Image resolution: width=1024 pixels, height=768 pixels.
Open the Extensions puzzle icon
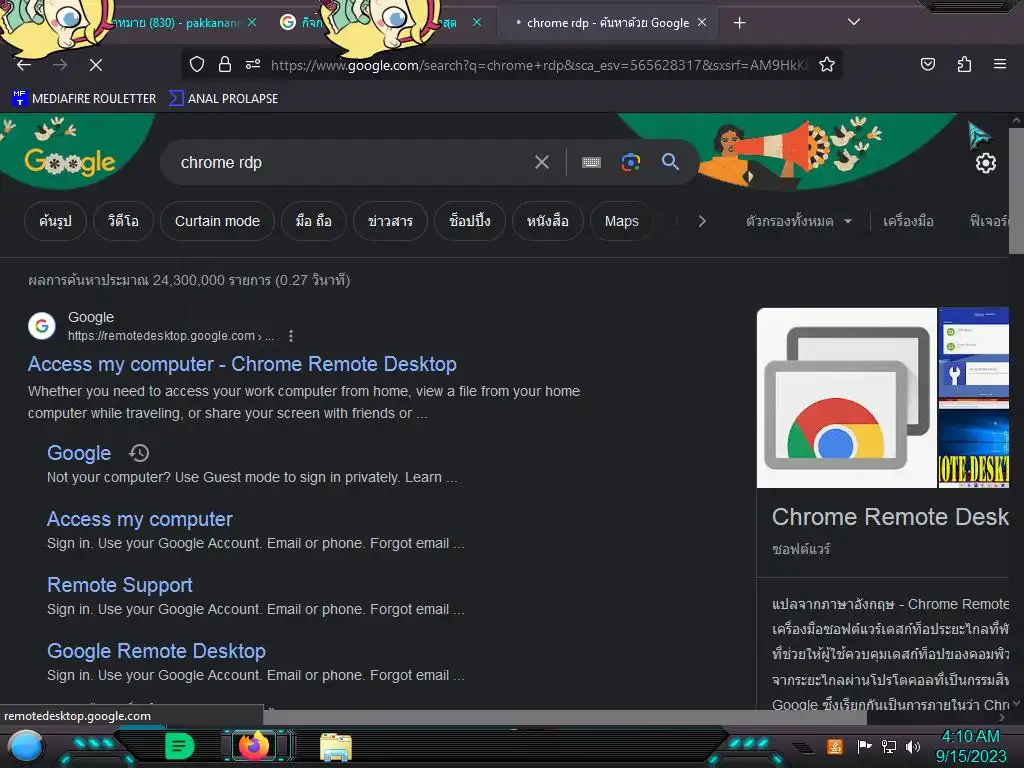pyautogui.click(x=964, y=64)
